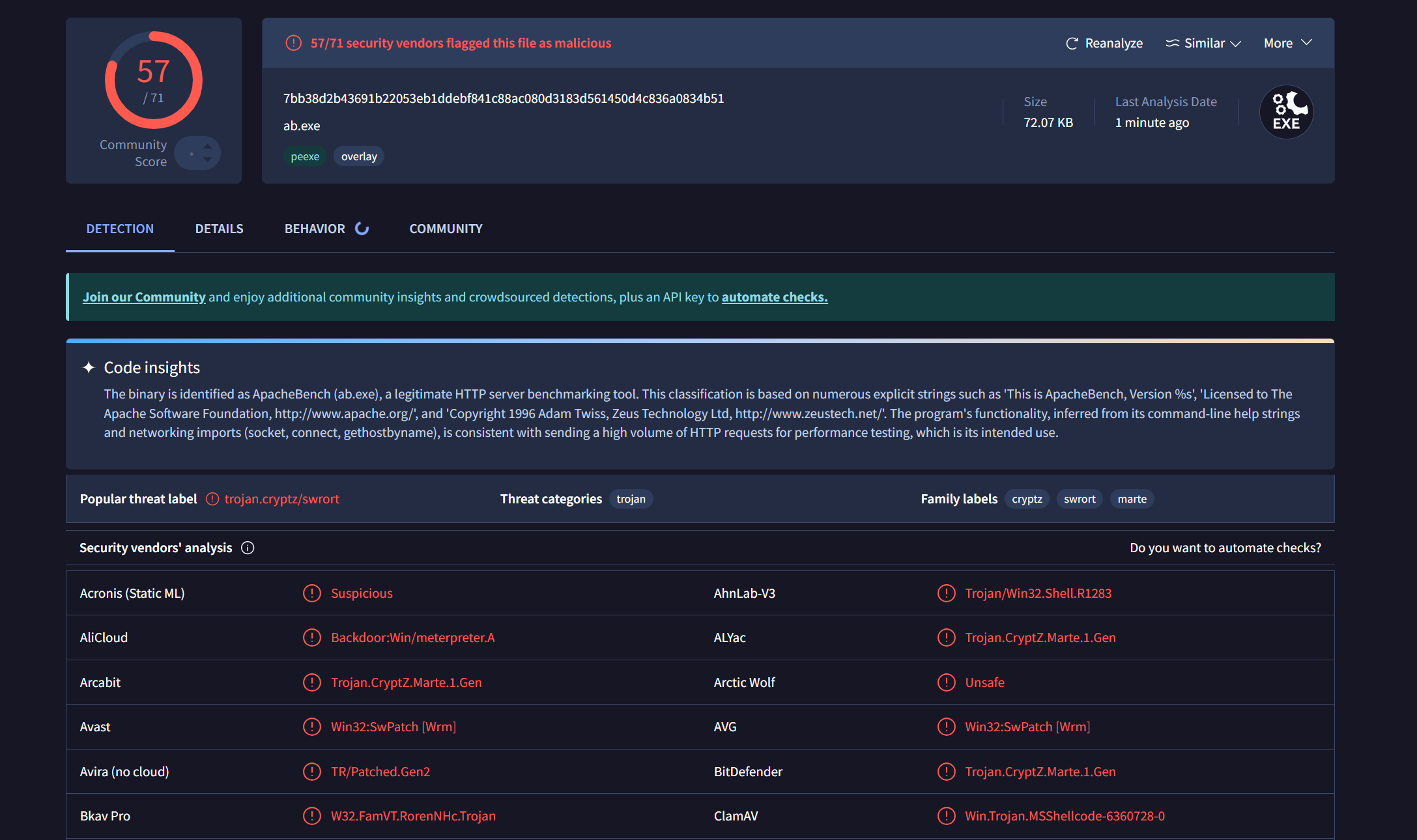Click the Behavior tab loading spinner
Viewport: 1417px width, 840px height.
(362, 229)
